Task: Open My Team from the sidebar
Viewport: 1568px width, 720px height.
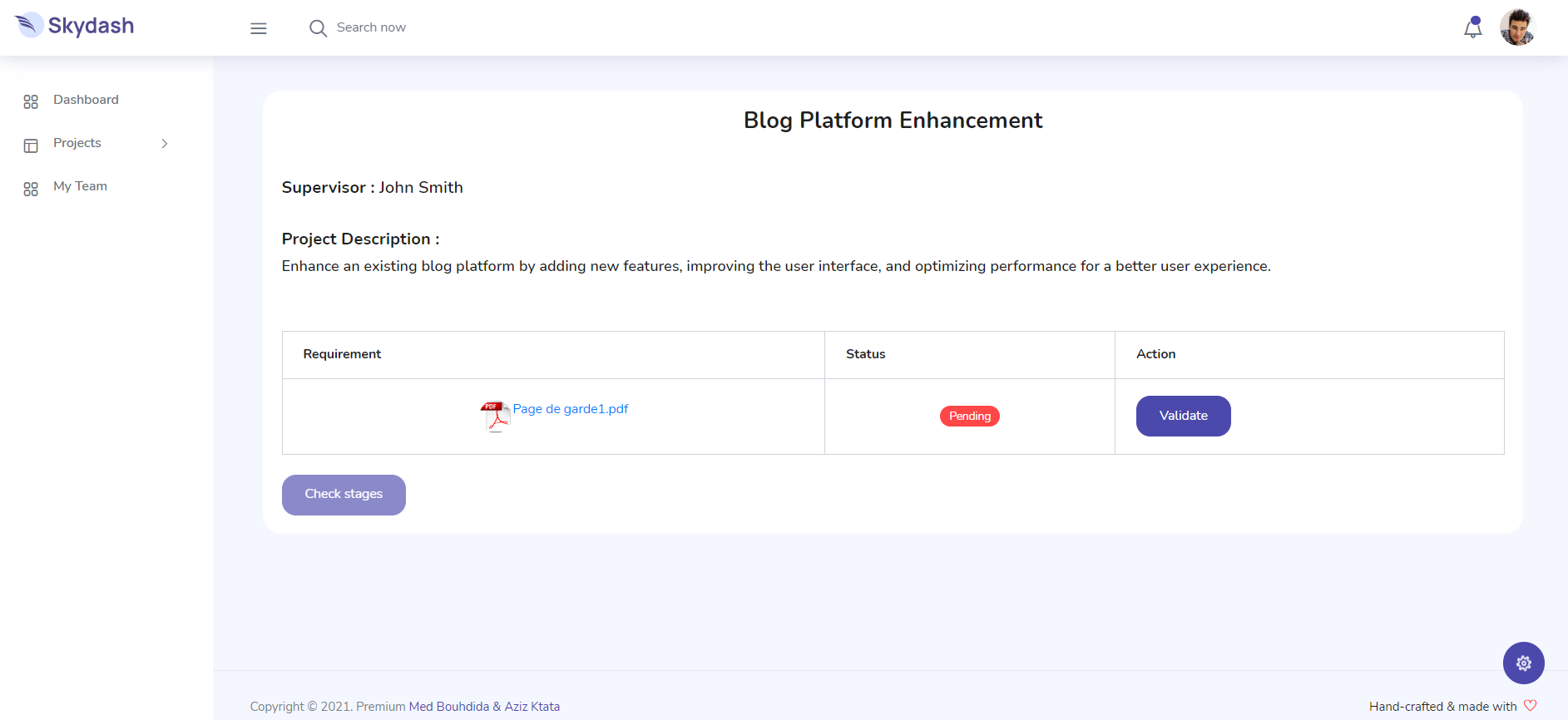Action: (80, 186)
